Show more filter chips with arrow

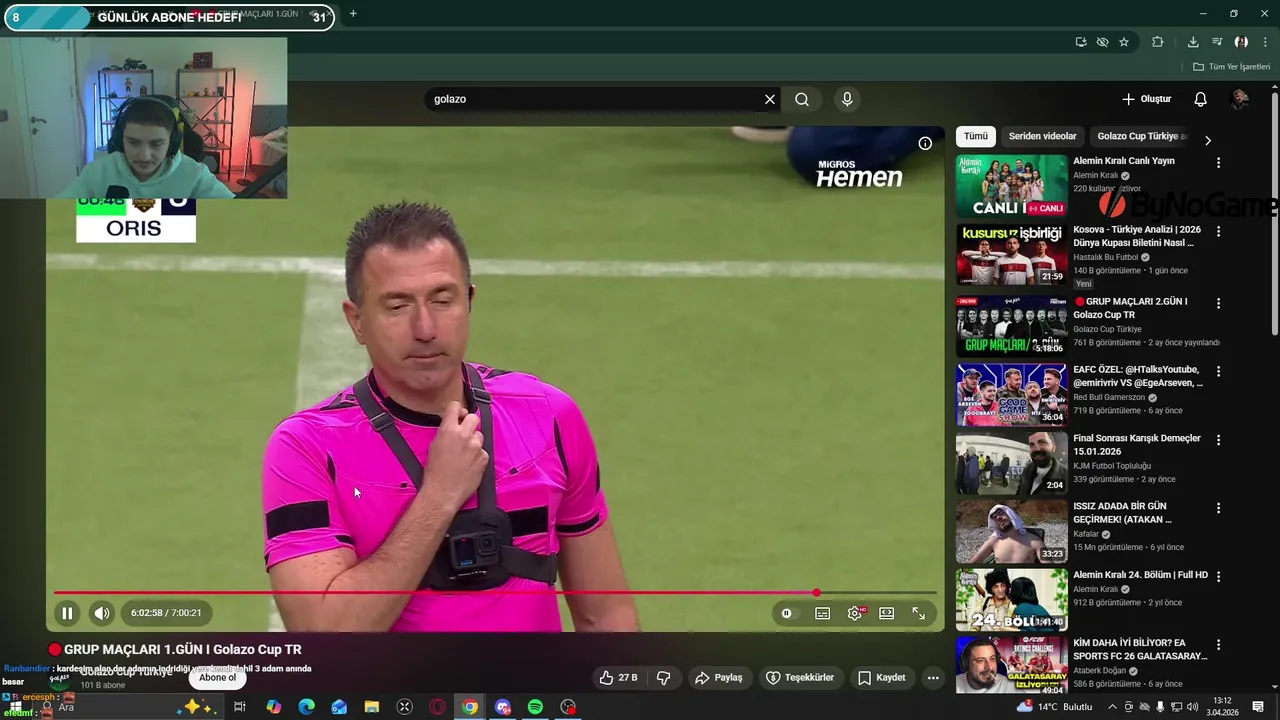point(1207,140)
